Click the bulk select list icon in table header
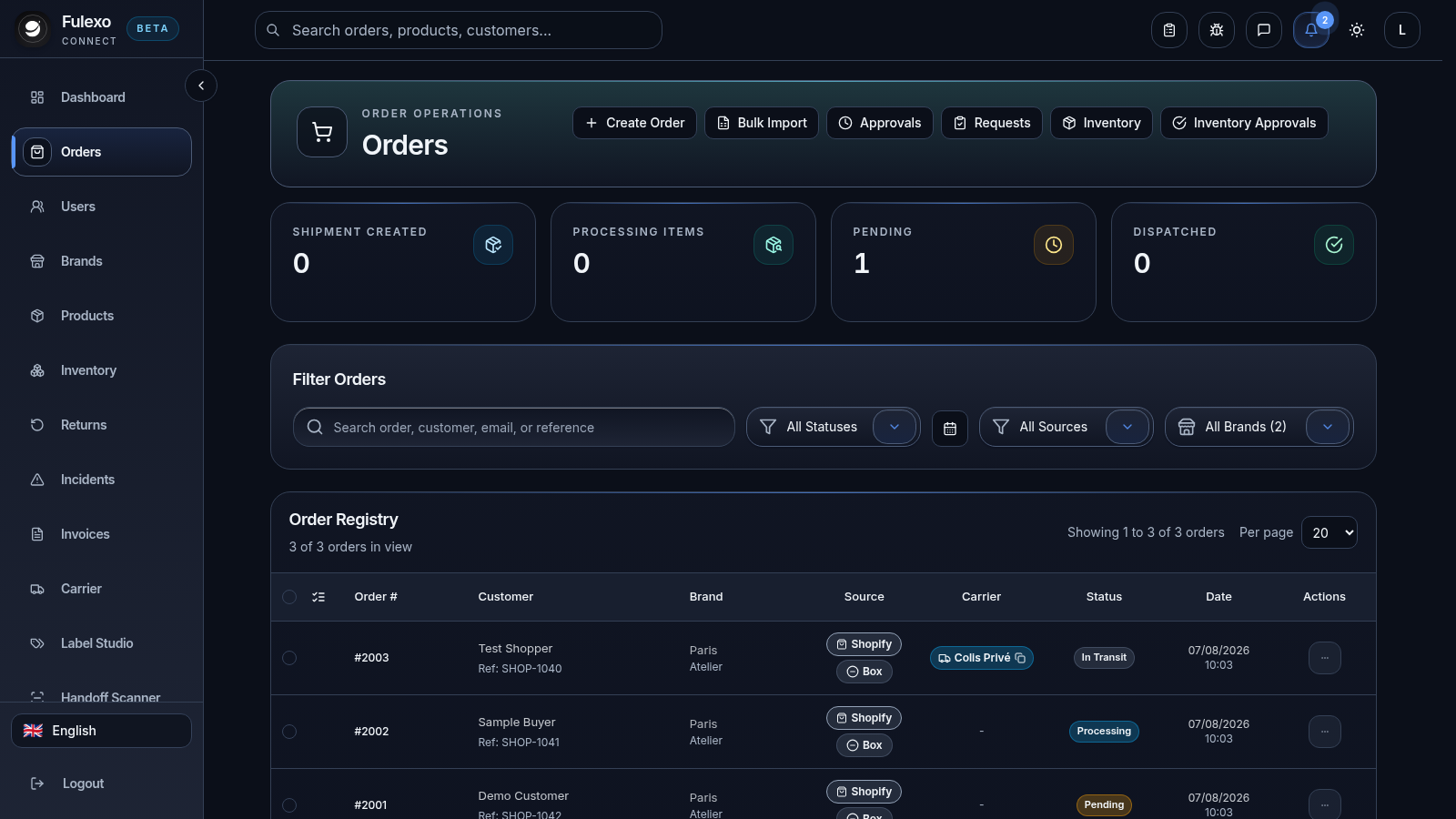This screenshot has width=1456, height=819. point(318,597)
